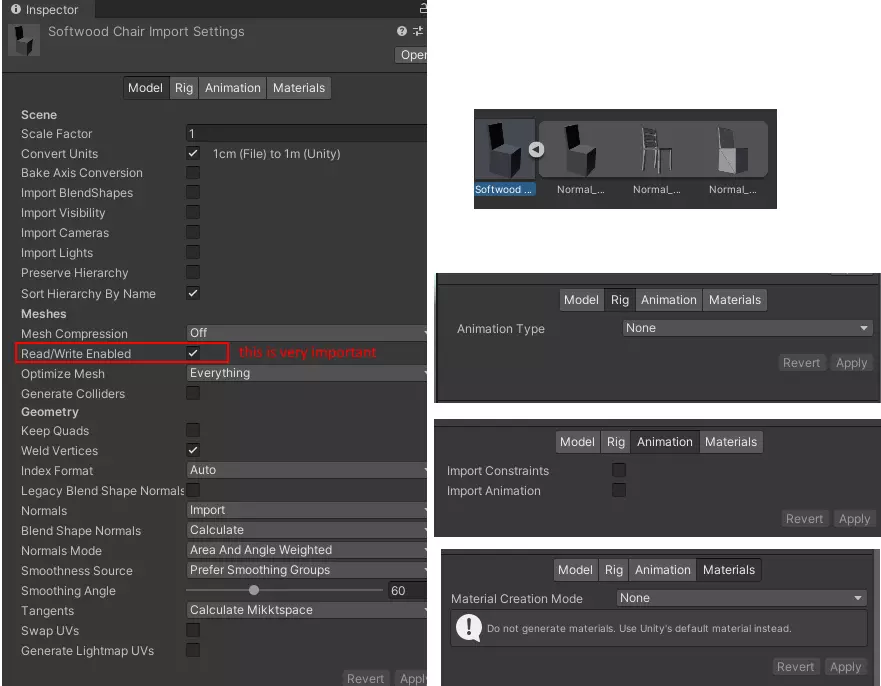881x686 pixels.
Task: Click the warning icon in Materials message
Action: point(469,628)
